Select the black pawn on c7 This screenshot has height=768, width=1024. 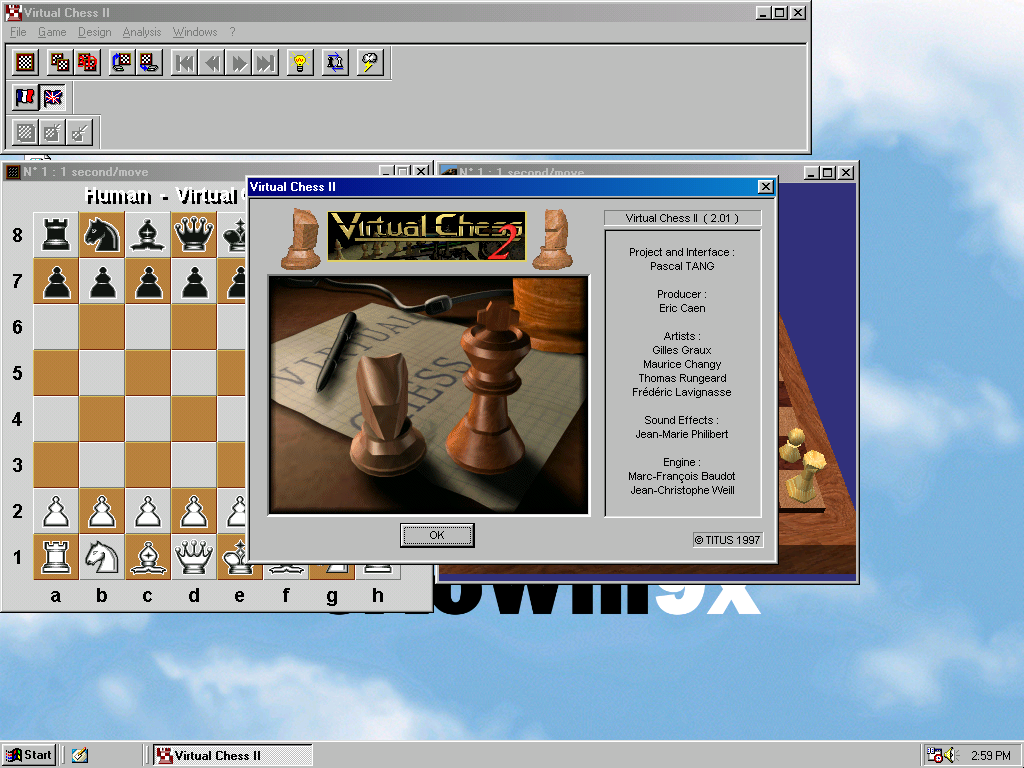click(x=148, y=281)
